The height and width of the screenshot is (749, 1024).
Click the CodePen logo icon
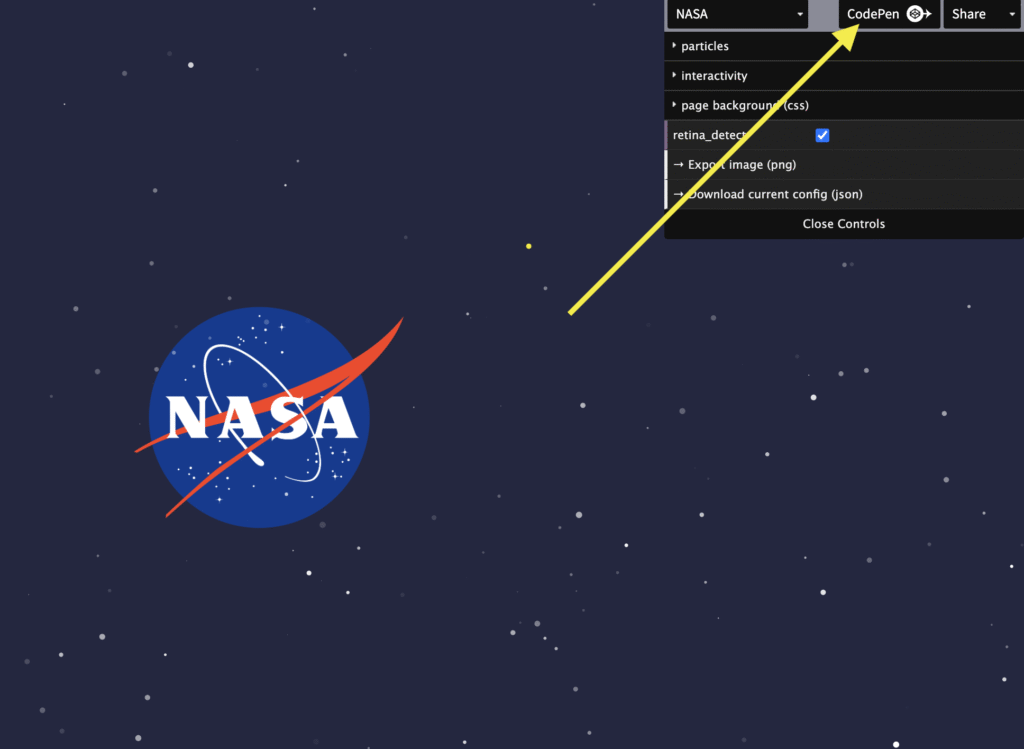pos(914,14)
